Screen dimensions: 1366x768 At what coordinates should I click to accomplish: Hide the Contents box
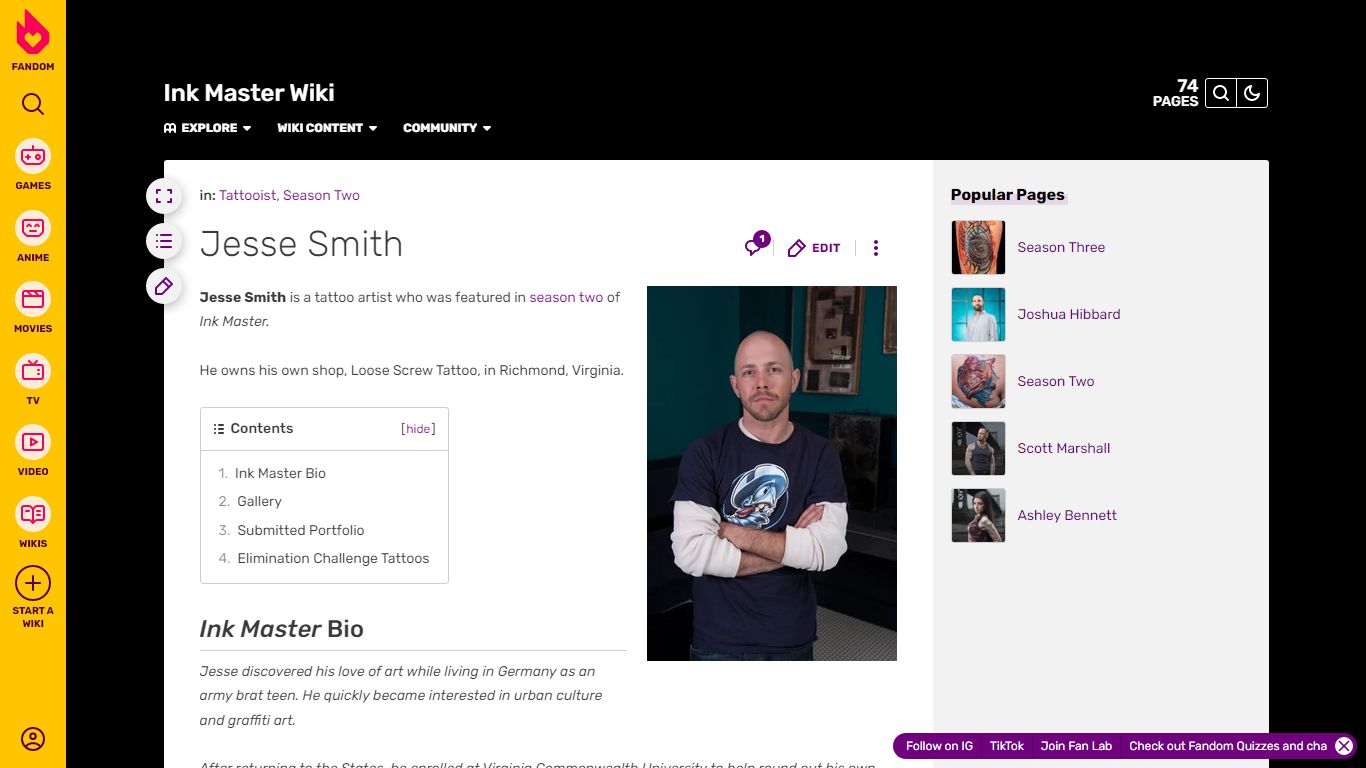click(418, 429)
